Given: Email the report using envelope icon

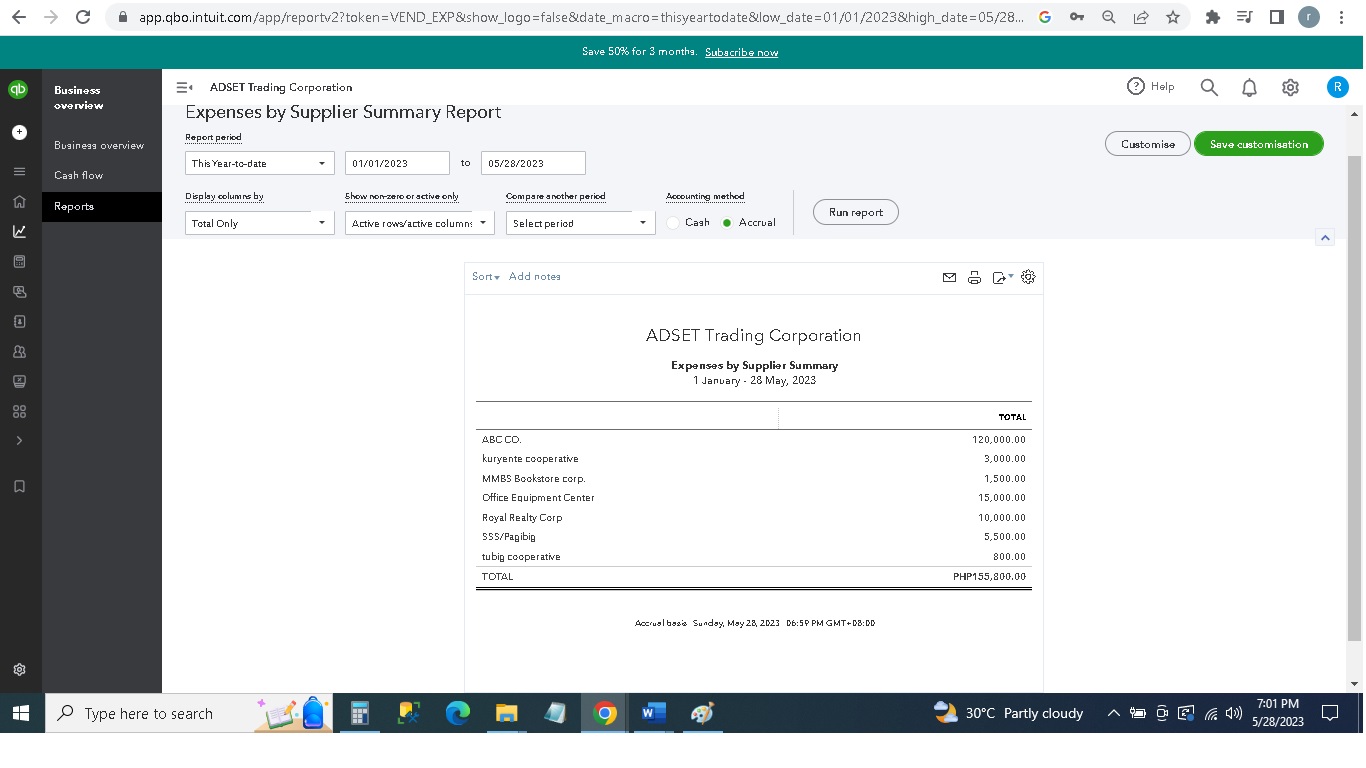Looking at the screenshot, I should point(949,277).
